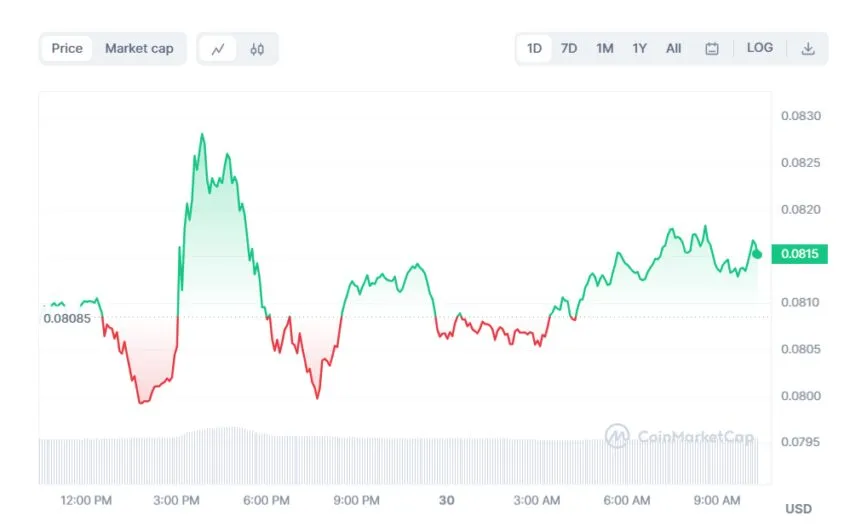Click the CoinMarketCap watermark logo

(679, 436)
